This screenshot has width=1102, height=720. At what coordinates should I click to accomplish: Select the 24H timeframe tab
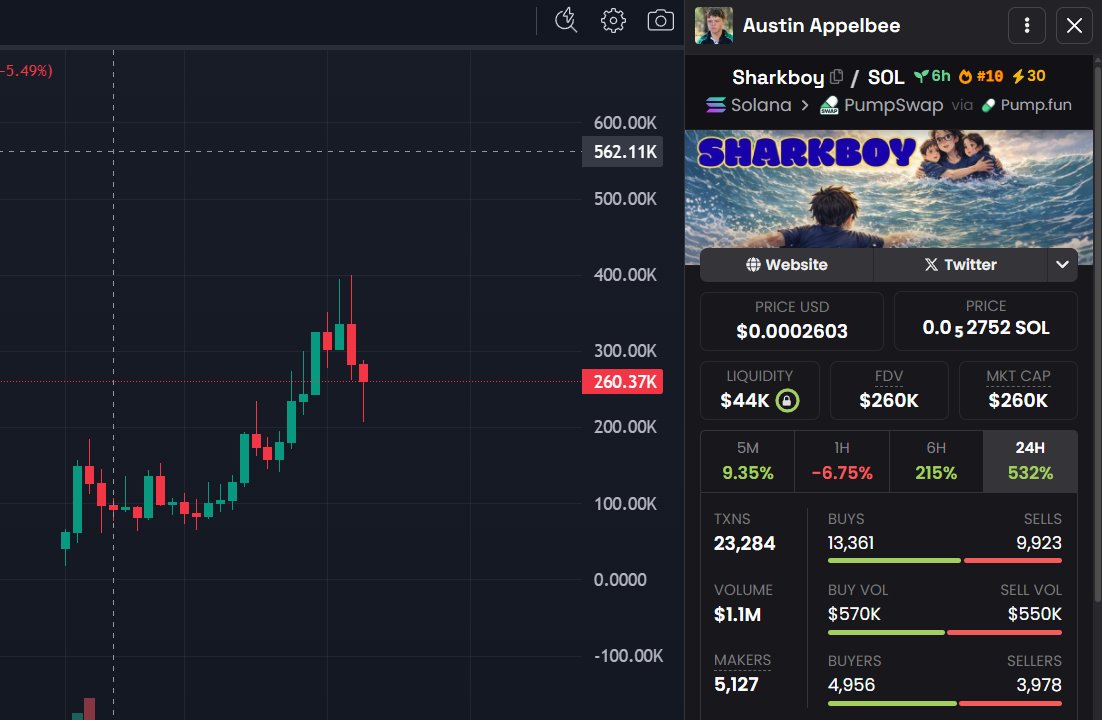[1030, 461]
